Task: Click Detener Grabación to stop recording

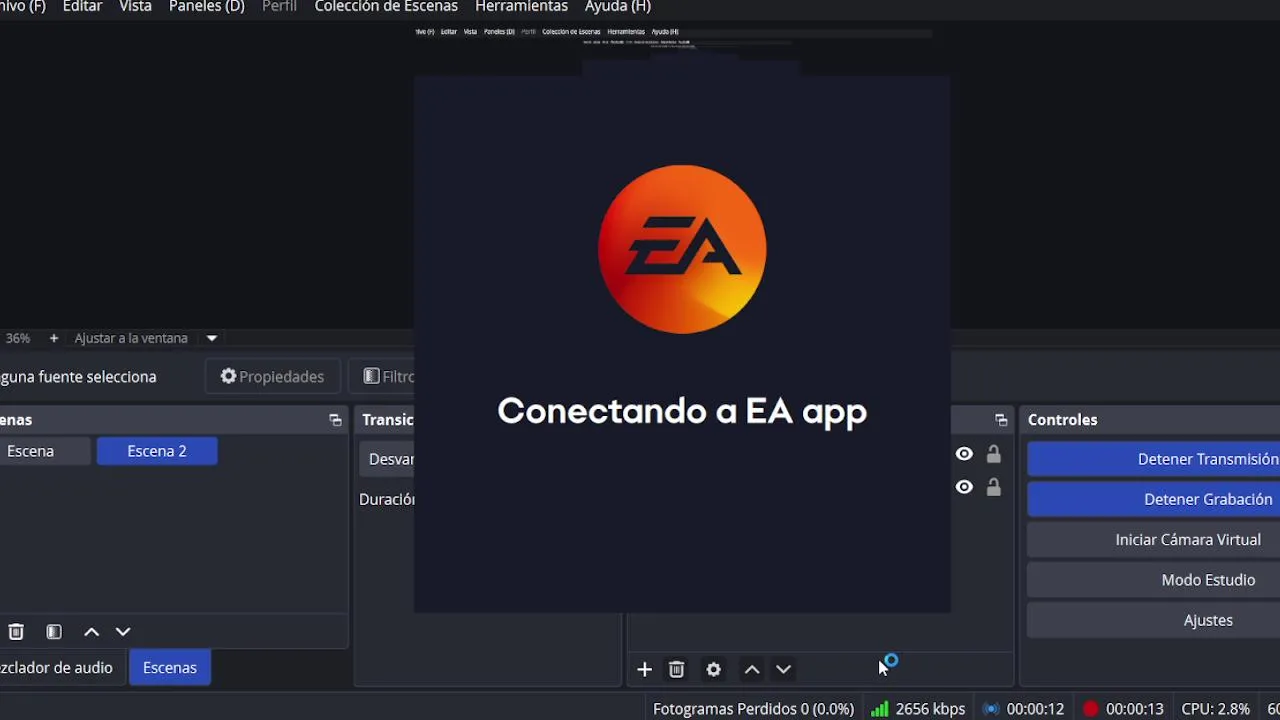Action: pyautogui.click(x=1154, y=499)
